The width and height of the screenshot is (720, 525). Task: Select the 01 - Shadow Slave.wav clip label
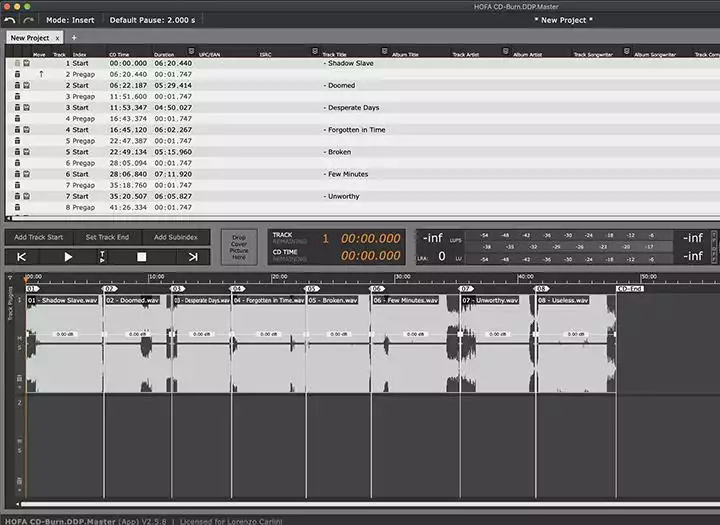point(63,300)
